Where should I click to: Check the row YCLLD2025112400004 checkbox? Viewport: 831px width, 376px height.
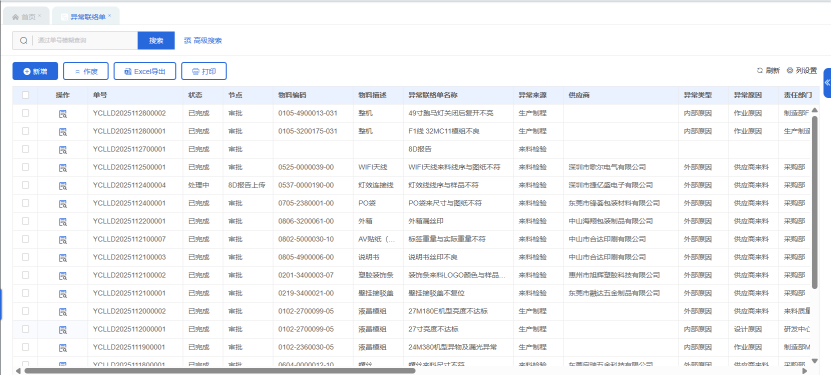25,185
